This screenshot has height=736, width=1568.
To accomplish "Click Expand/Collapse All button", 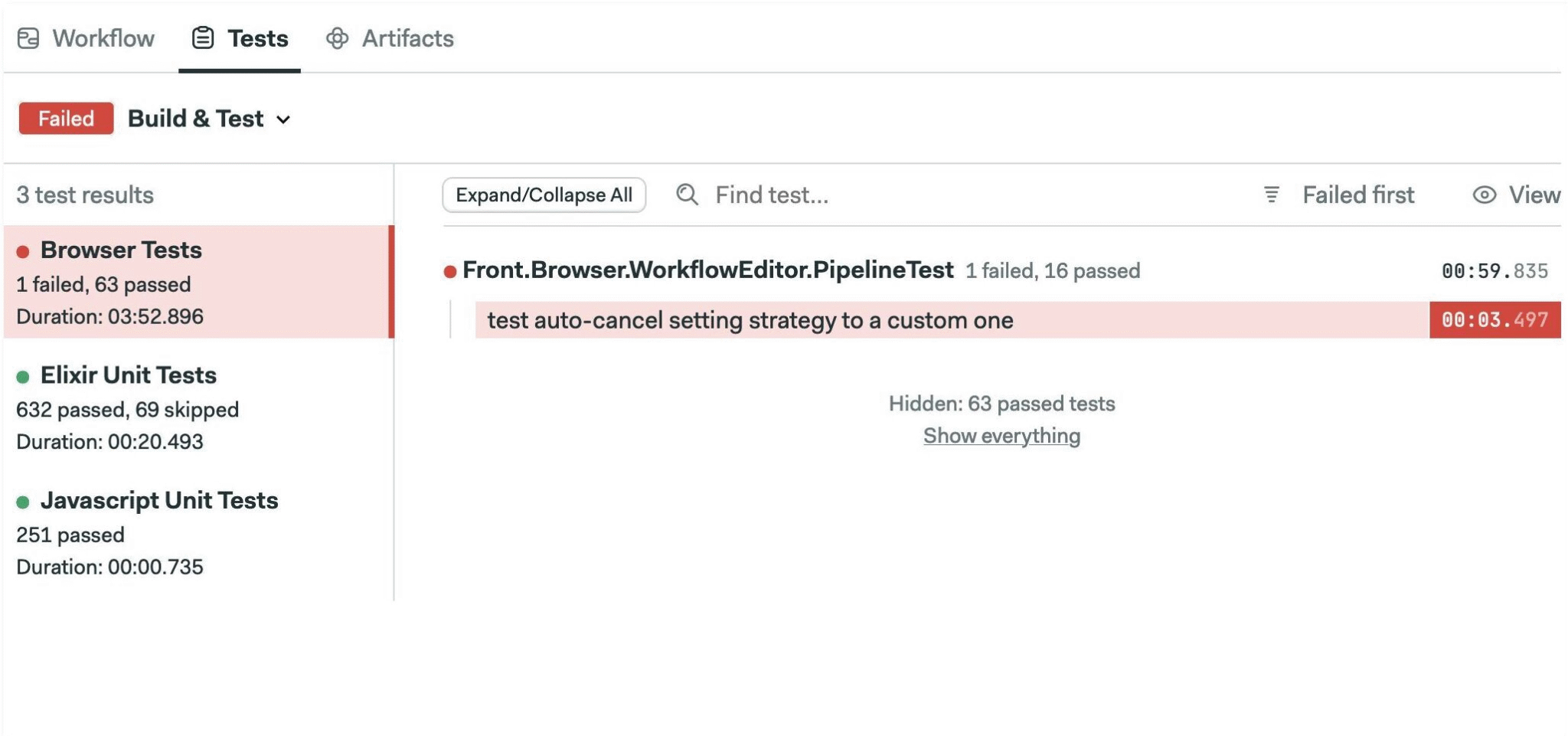I will click(544, 195).
